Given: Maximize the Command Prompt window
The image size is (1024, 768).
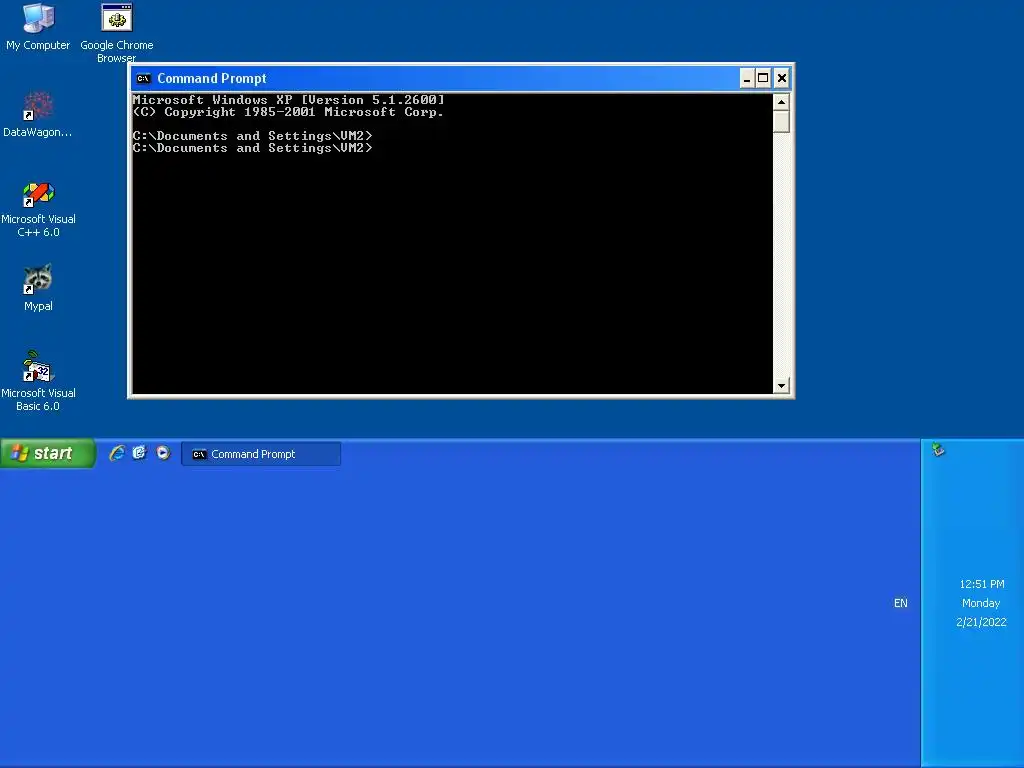Looking at the screenshot, I should coord(763,78).
